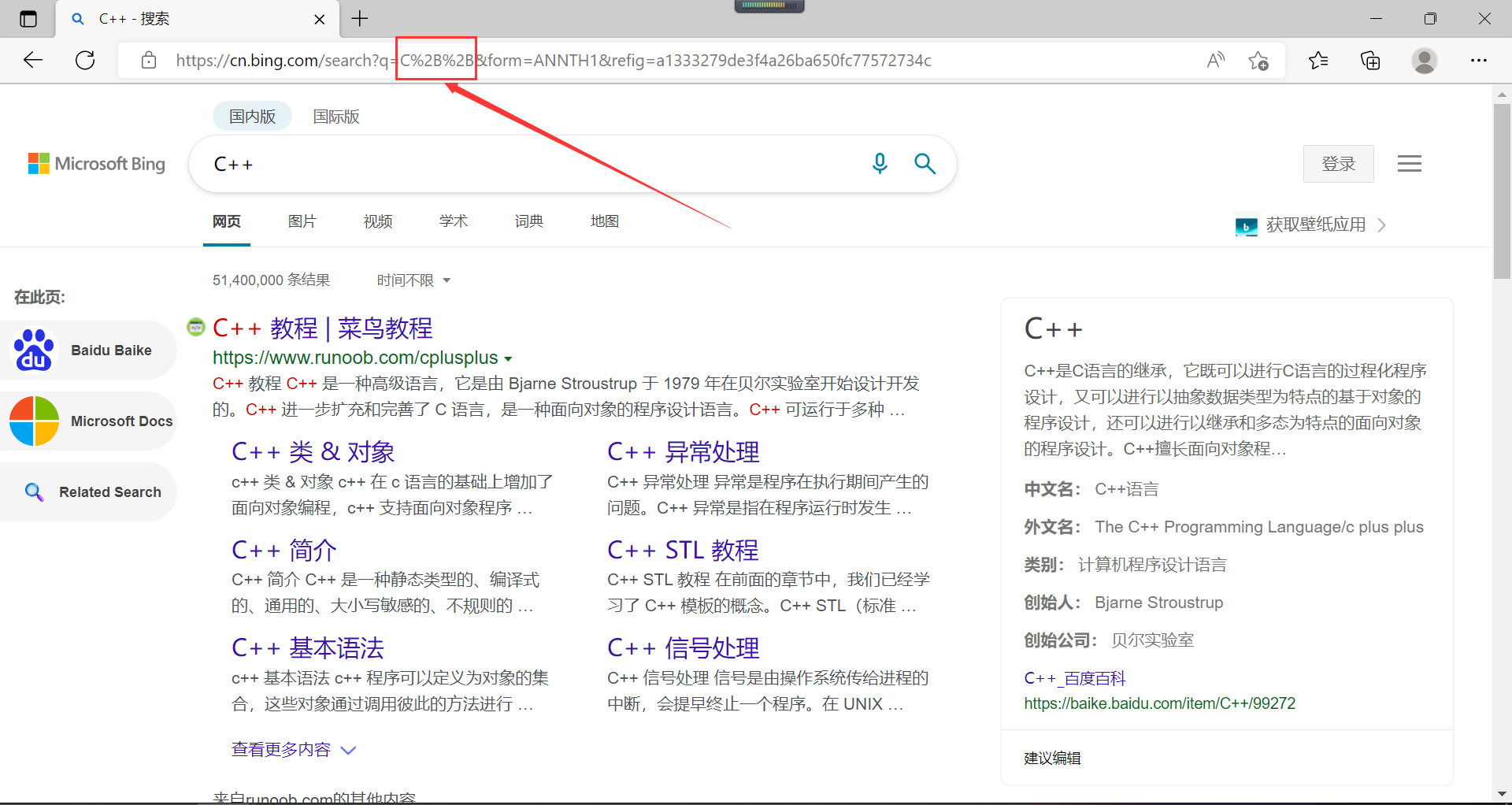The height and width of the screenshot is (805, 1512).
Task: Click the vertical page scrollbar thumb
Action: coord(1502,191)
